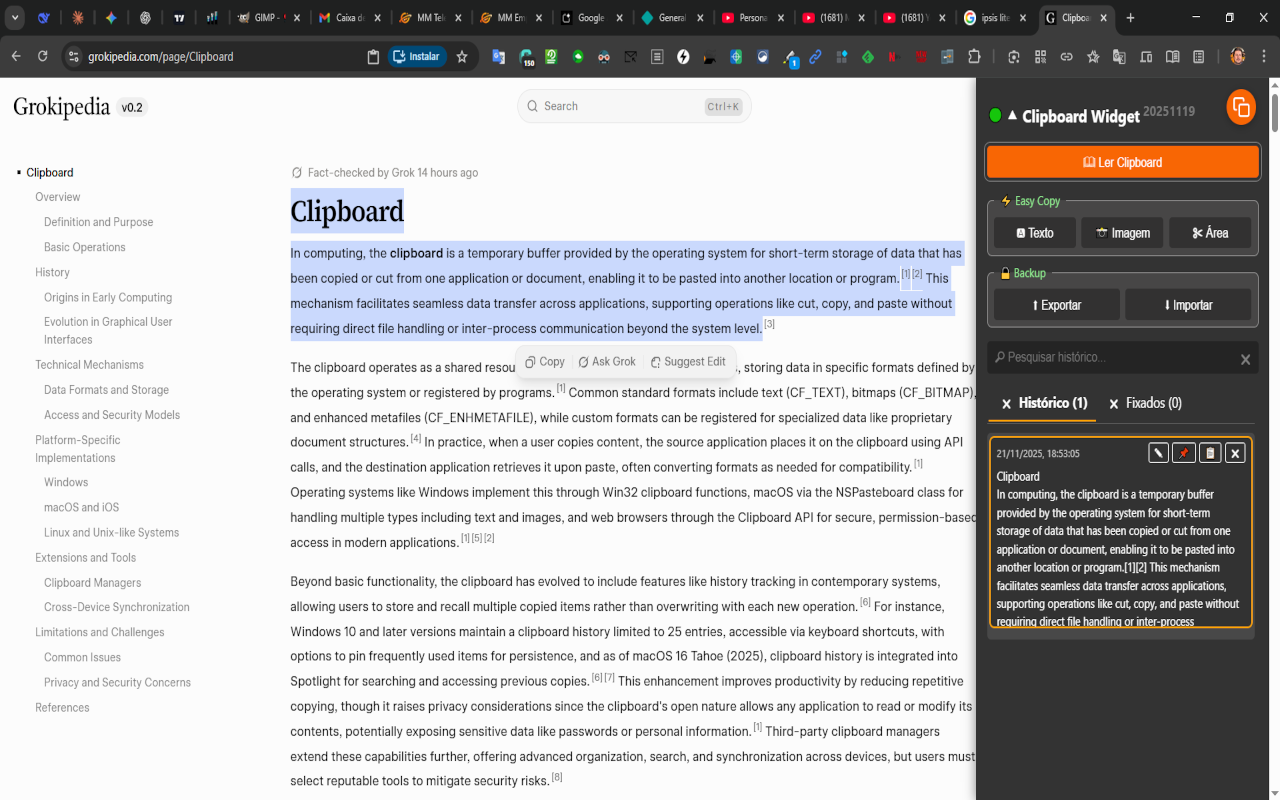
Task: Open Clipboard Managers sidebar link
Action: 92,583
